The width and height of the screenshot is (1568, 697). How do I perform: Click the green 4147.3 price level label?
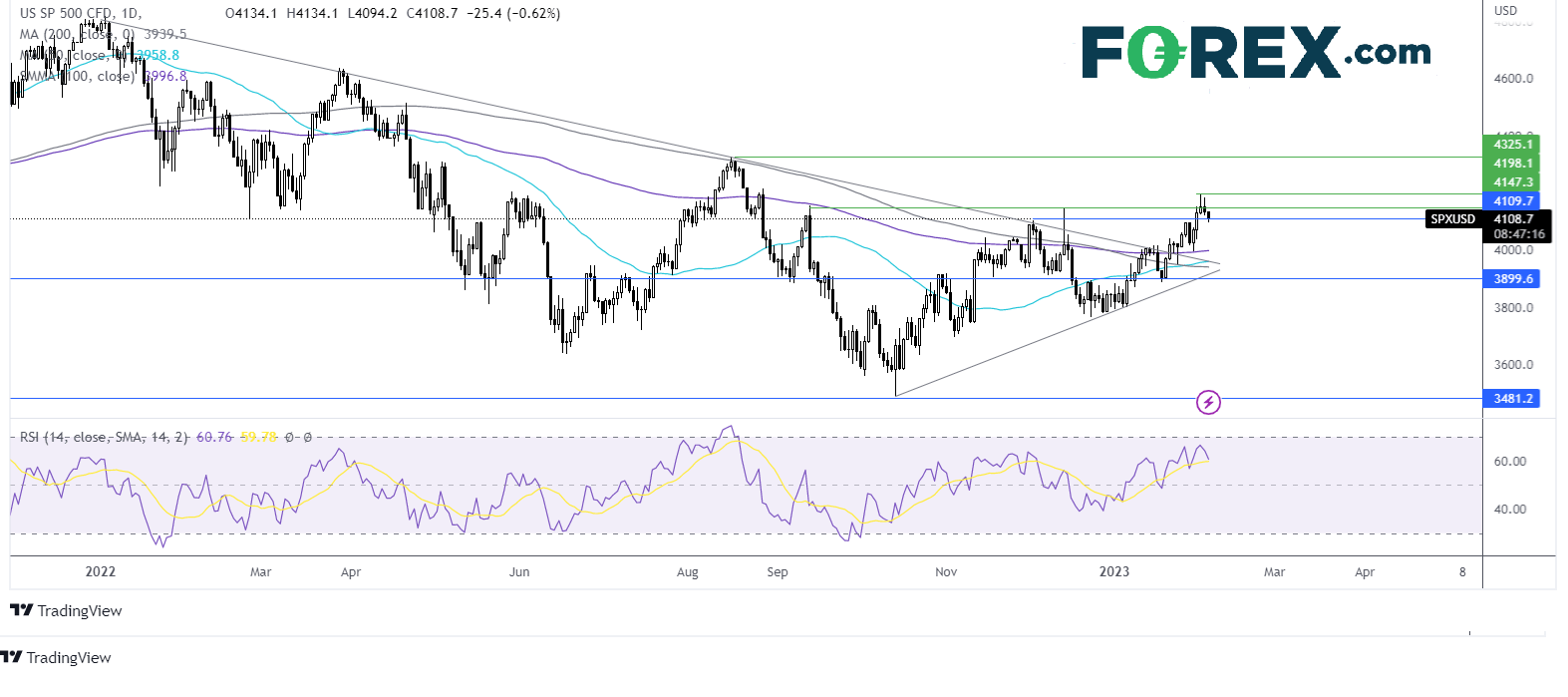tap(1511, 182)
